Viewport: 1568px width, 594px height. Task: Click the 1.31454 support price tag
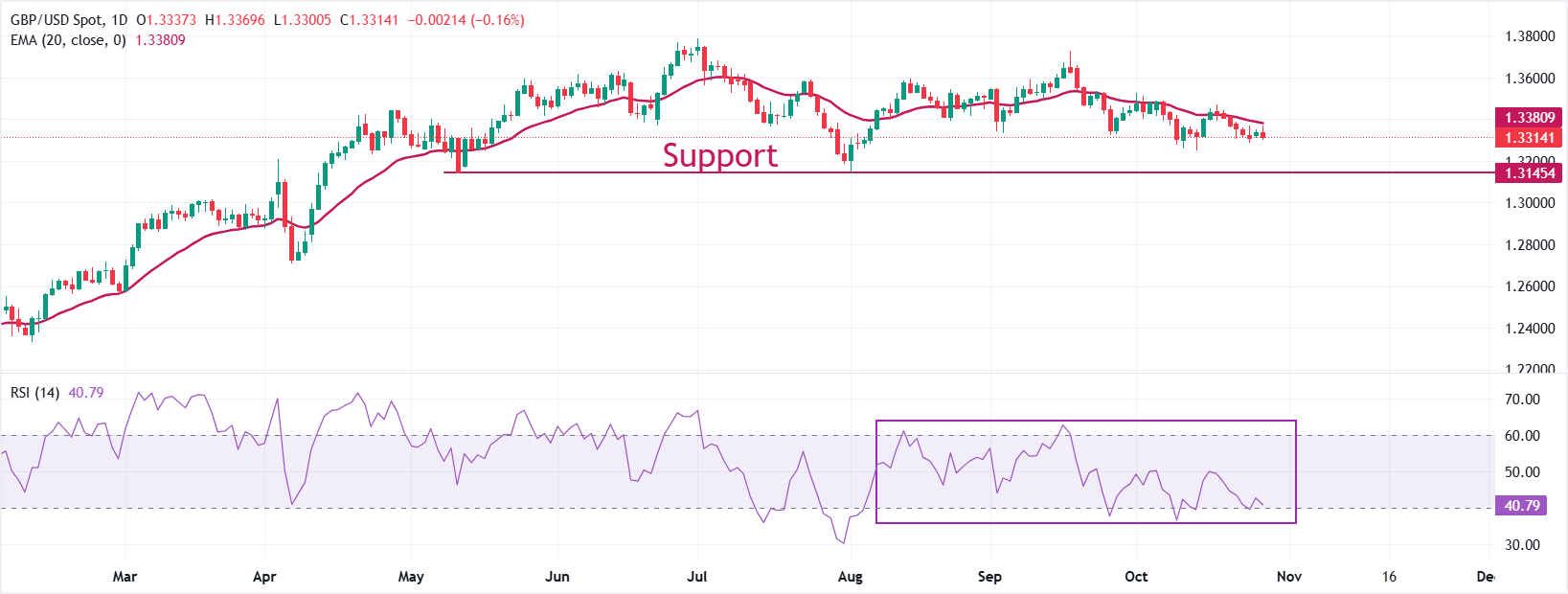click(1529, 173)
